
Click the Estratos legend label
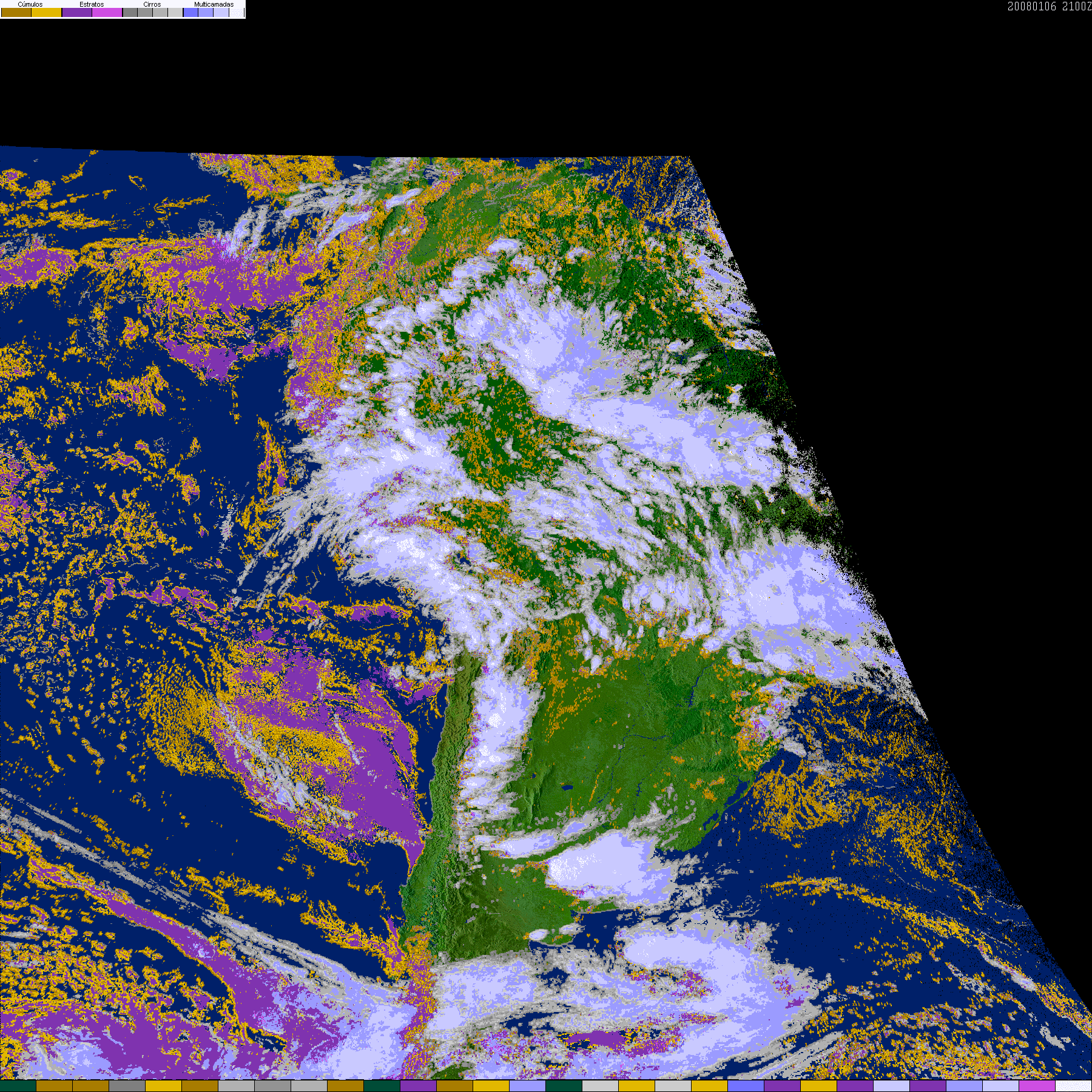click(x=92, y=4)
